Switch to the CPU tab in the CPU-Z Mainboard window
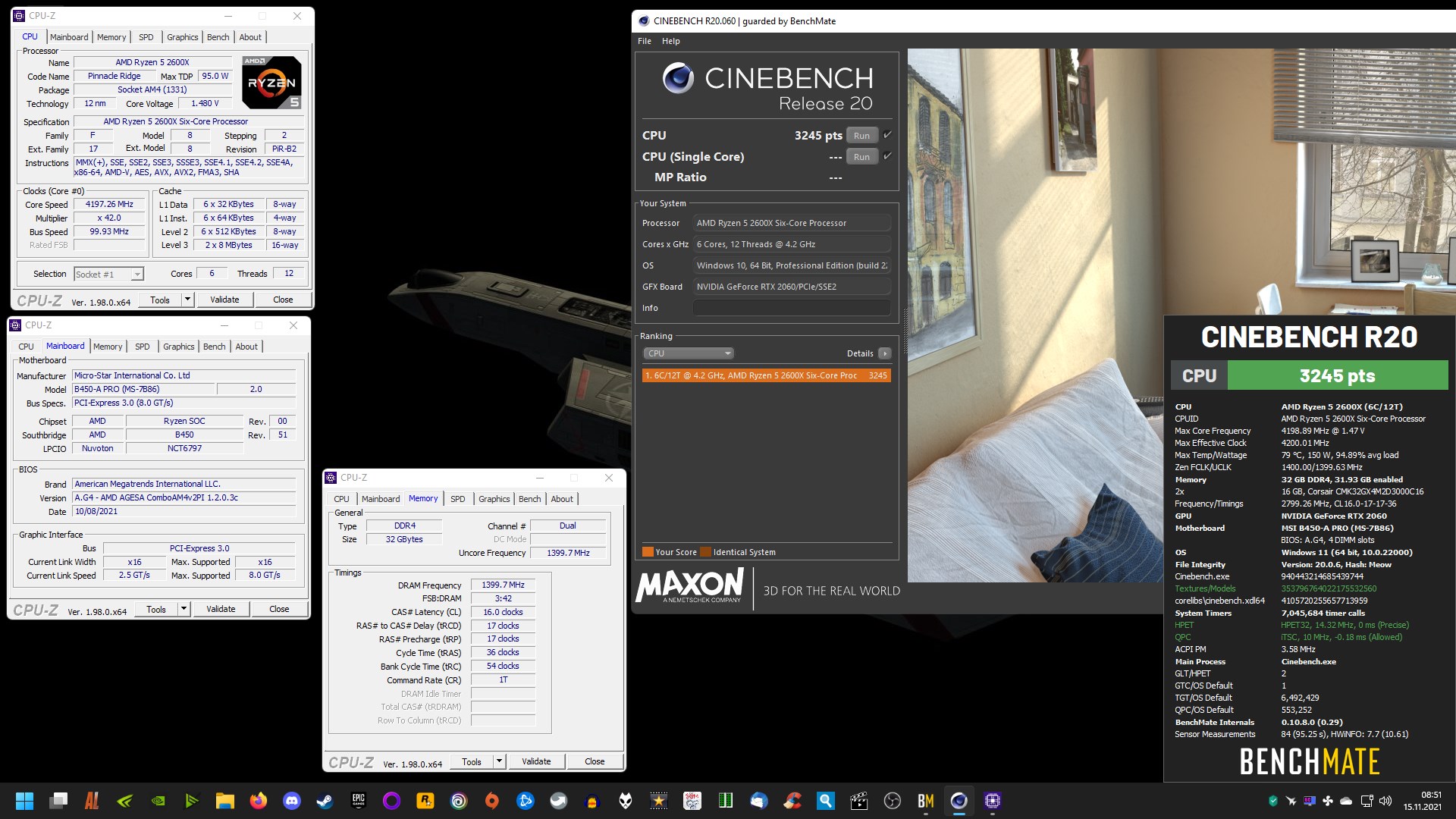 coord(27,347)
